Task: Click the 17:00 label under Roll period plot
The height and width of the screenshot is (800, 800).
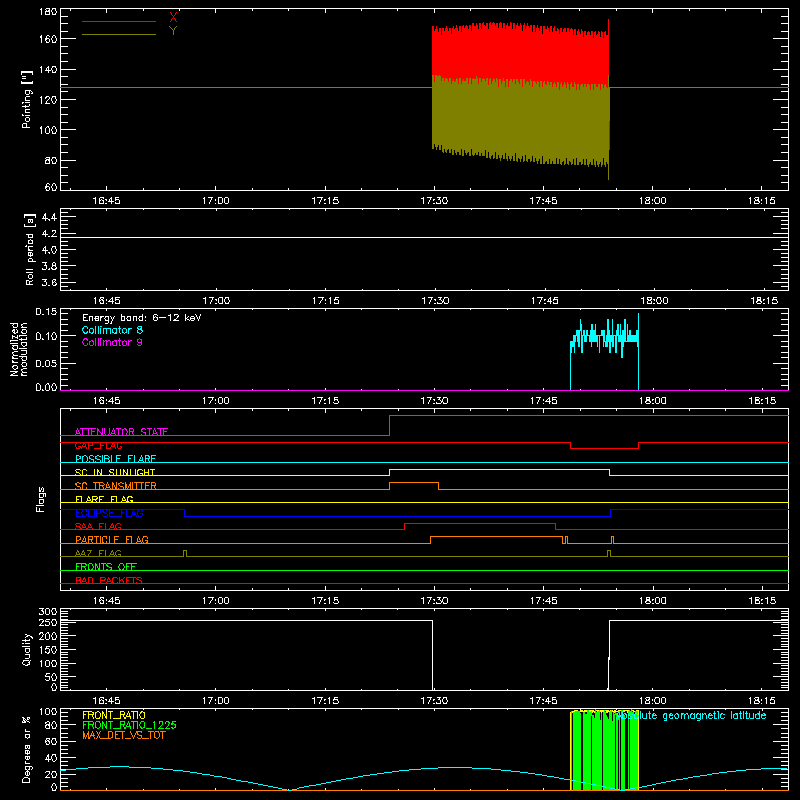Action: click(216, 301)
